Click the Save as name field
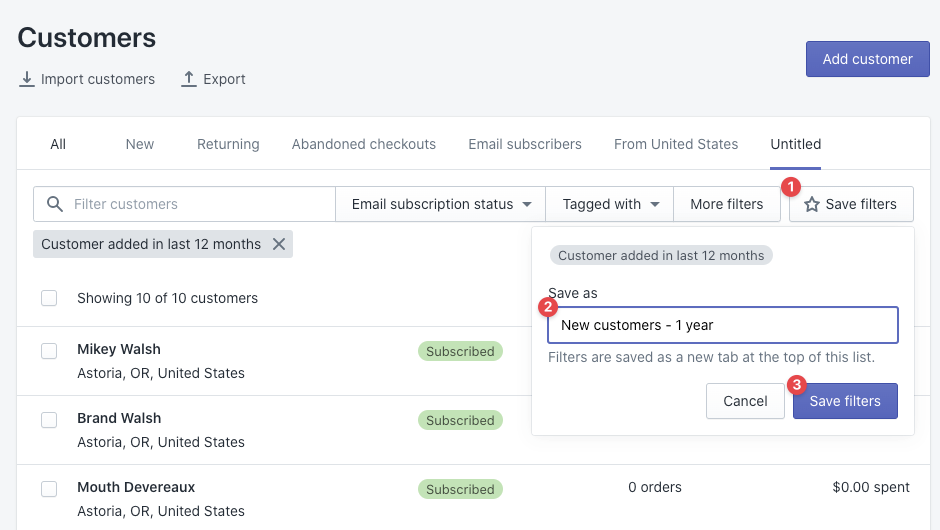Image resolution: width=940 pixels, height=530 pixels. click(723, 325)
